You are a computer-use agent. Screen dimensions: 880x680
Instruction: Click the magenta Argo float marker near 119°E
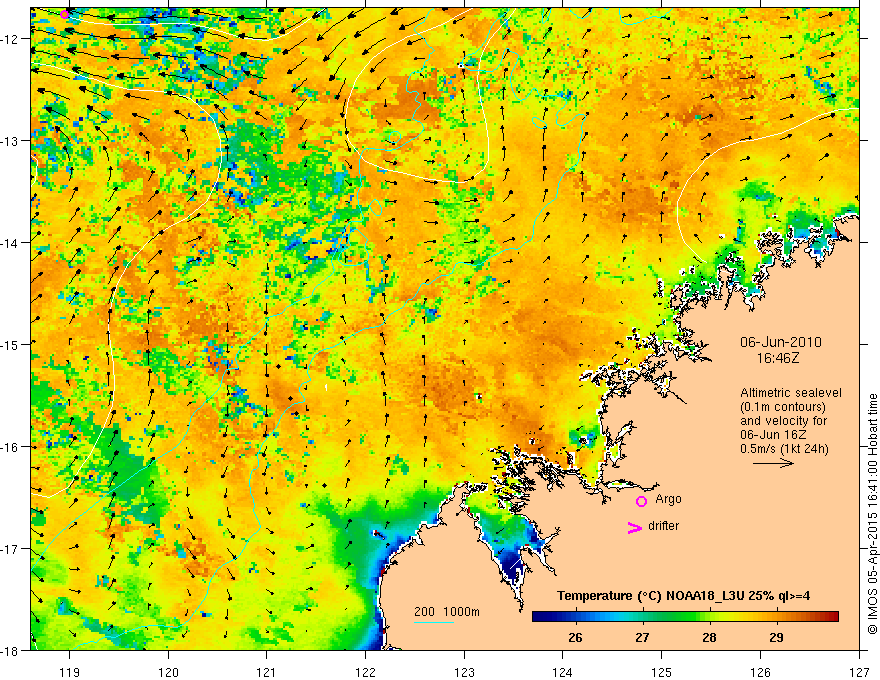(x=65, y=14)
